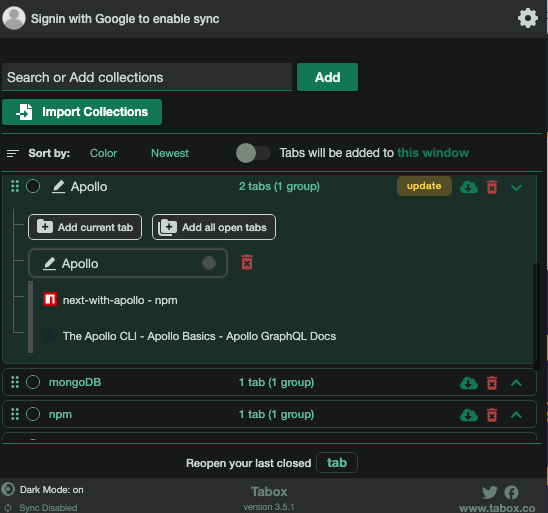Open the npm collection name

click(60, 414)
